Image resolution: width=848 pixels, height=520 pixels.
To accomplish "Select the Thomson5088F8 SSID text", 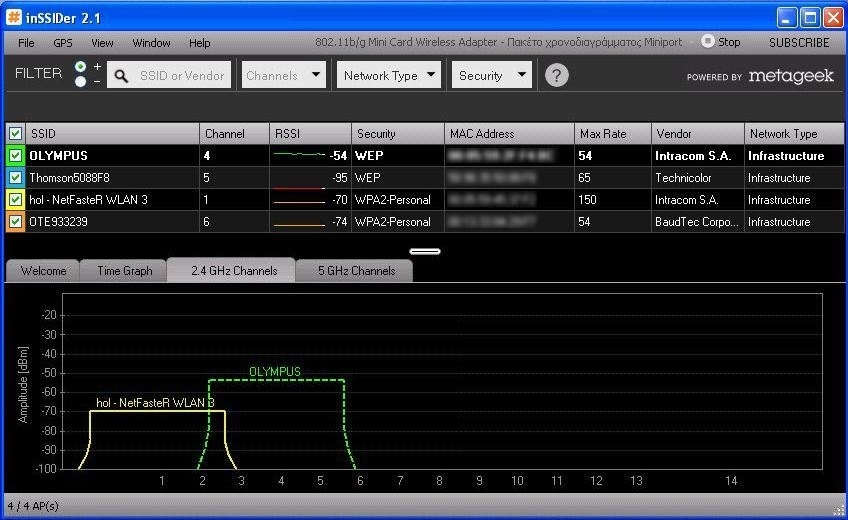I will pos(69,178).
